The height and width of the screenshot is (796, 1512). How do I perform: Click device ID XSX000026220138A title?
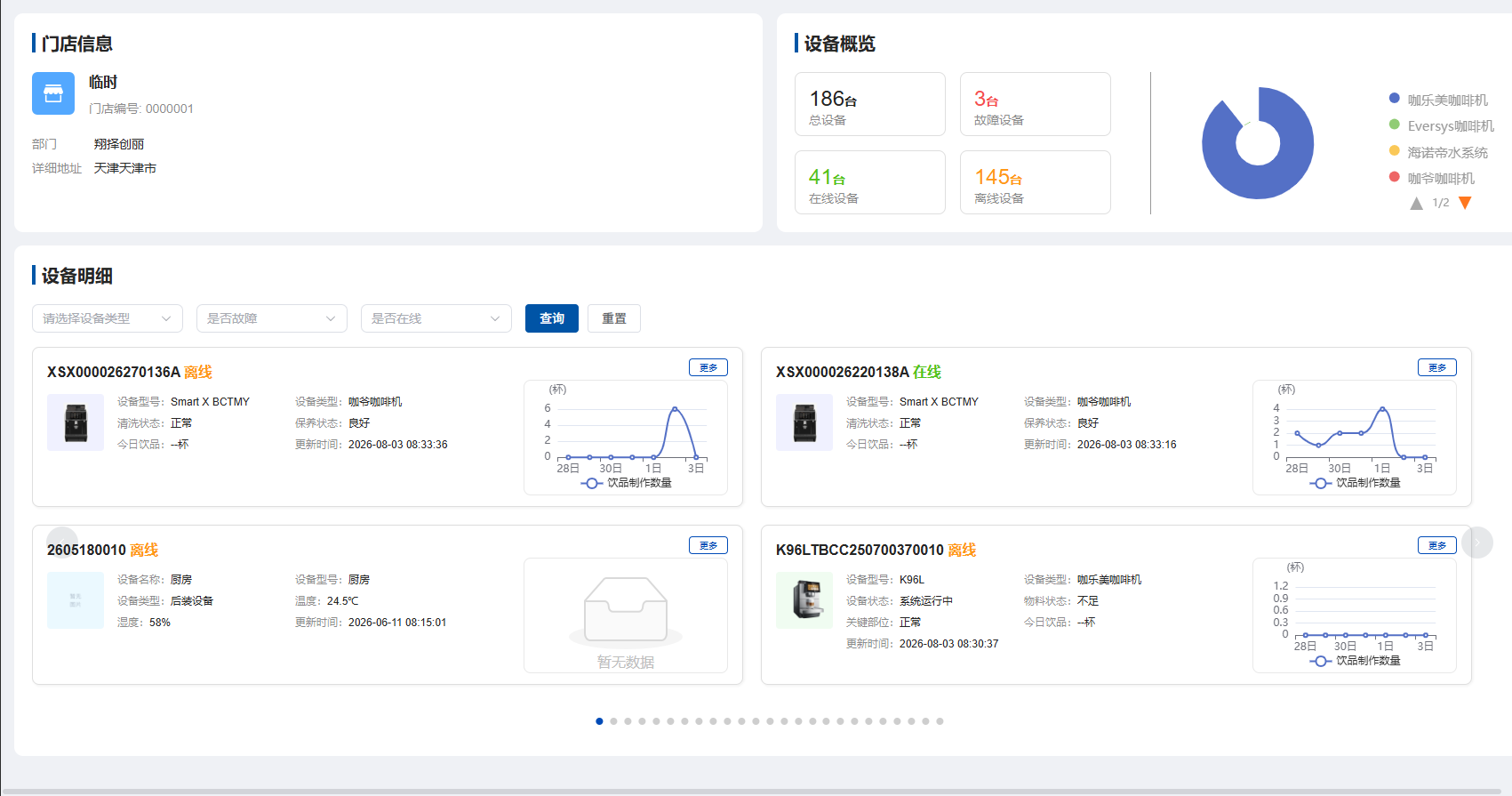pos(843,372)
